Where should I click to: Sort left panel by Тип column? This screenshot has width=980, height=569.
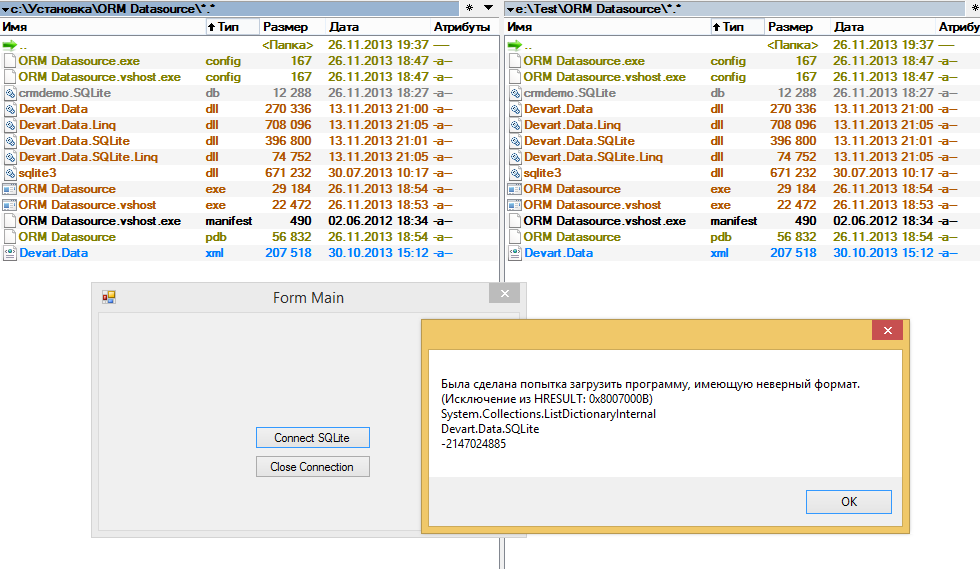(232, 27)
